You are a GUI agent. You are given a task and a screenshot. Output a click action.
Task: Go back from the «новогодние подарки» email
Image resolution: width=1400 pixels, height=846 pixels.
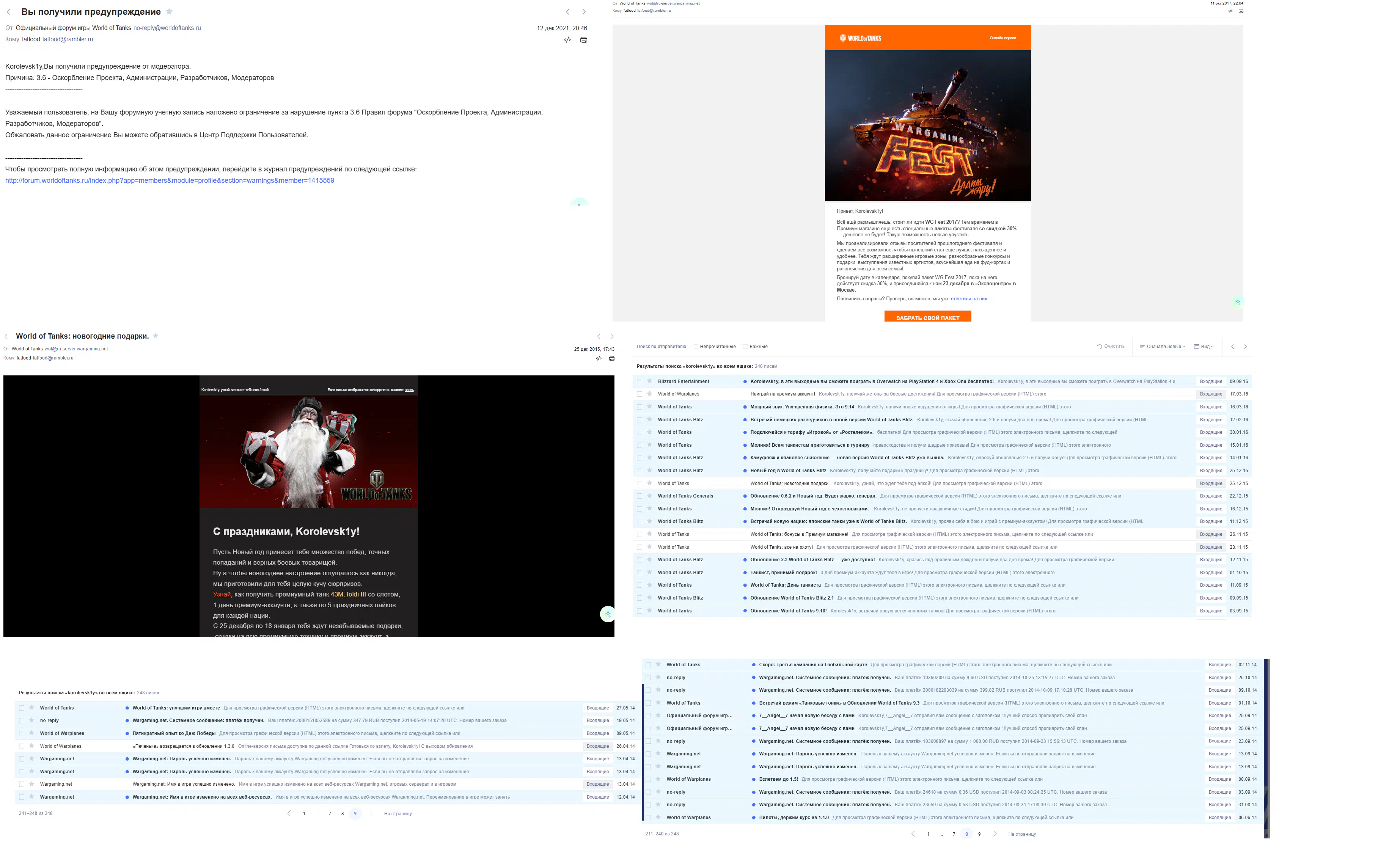6,336
